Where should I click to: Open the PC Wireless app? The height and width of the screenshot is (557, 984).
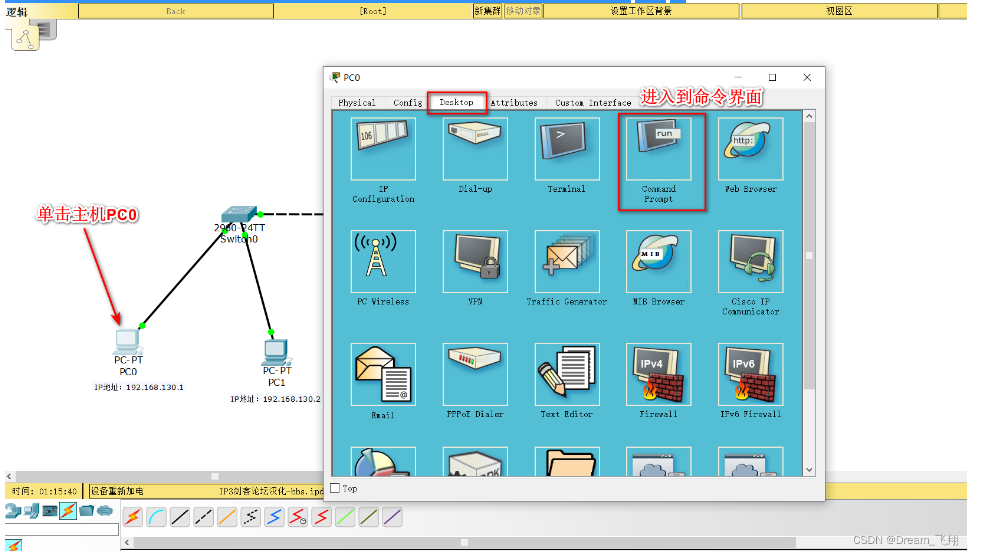[x=383, y=261]
